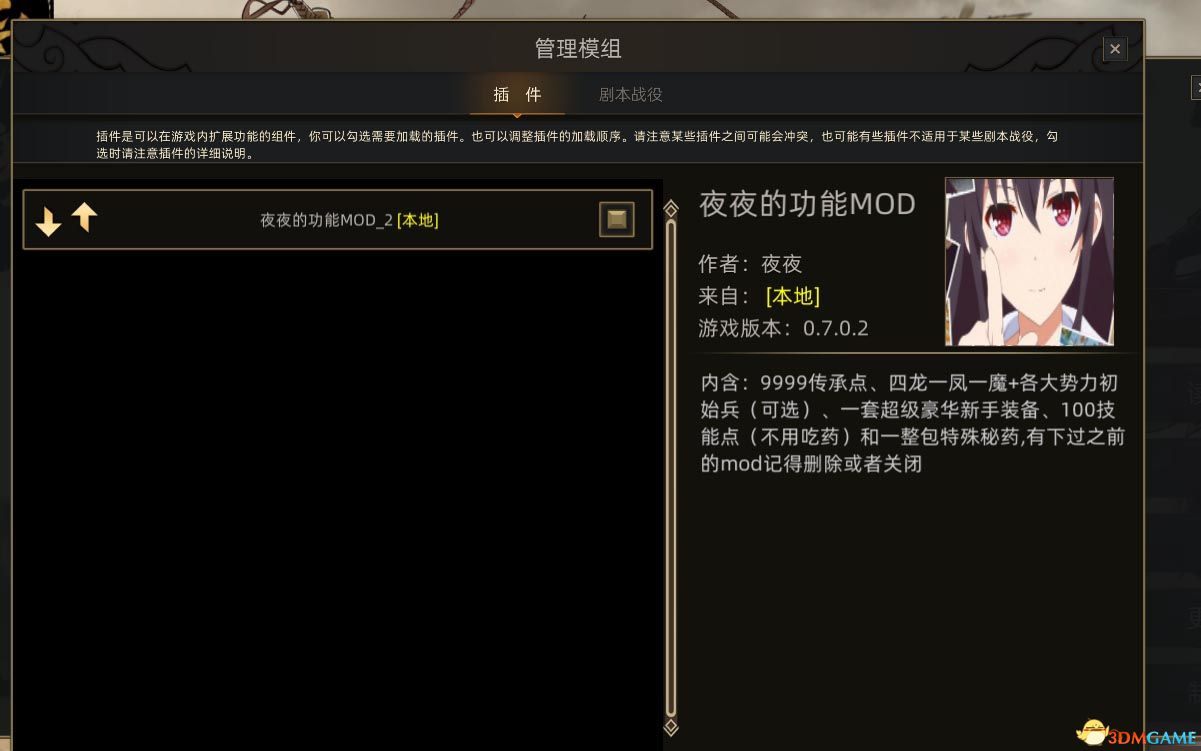The width and height of the screenshot is (1201, 751).
Task: Switch to the 插件 tab
Action: click(x=517, y=95)
